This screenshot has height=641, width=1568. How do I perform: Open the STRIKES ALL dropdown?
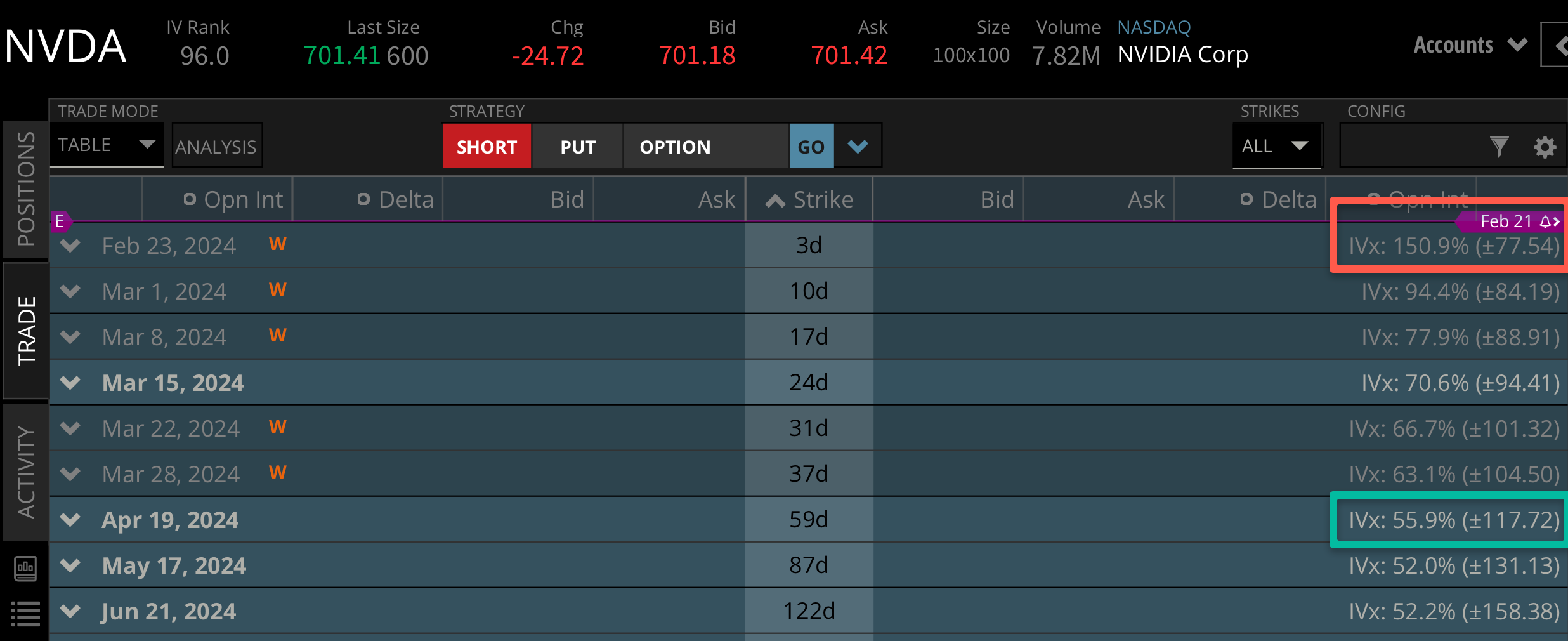click(x=1276, y=146)
